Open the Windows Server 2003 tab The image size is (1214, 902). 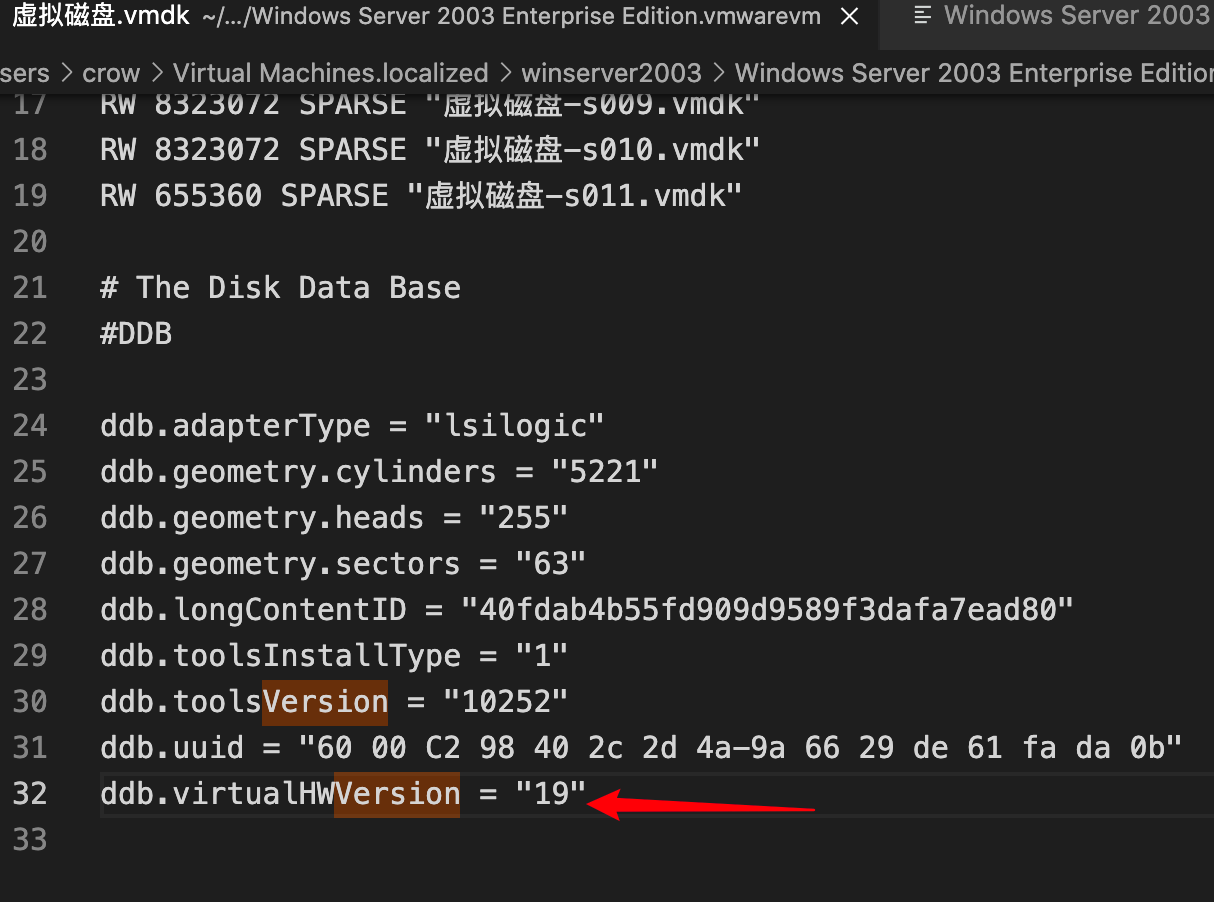click(1047, 17)
